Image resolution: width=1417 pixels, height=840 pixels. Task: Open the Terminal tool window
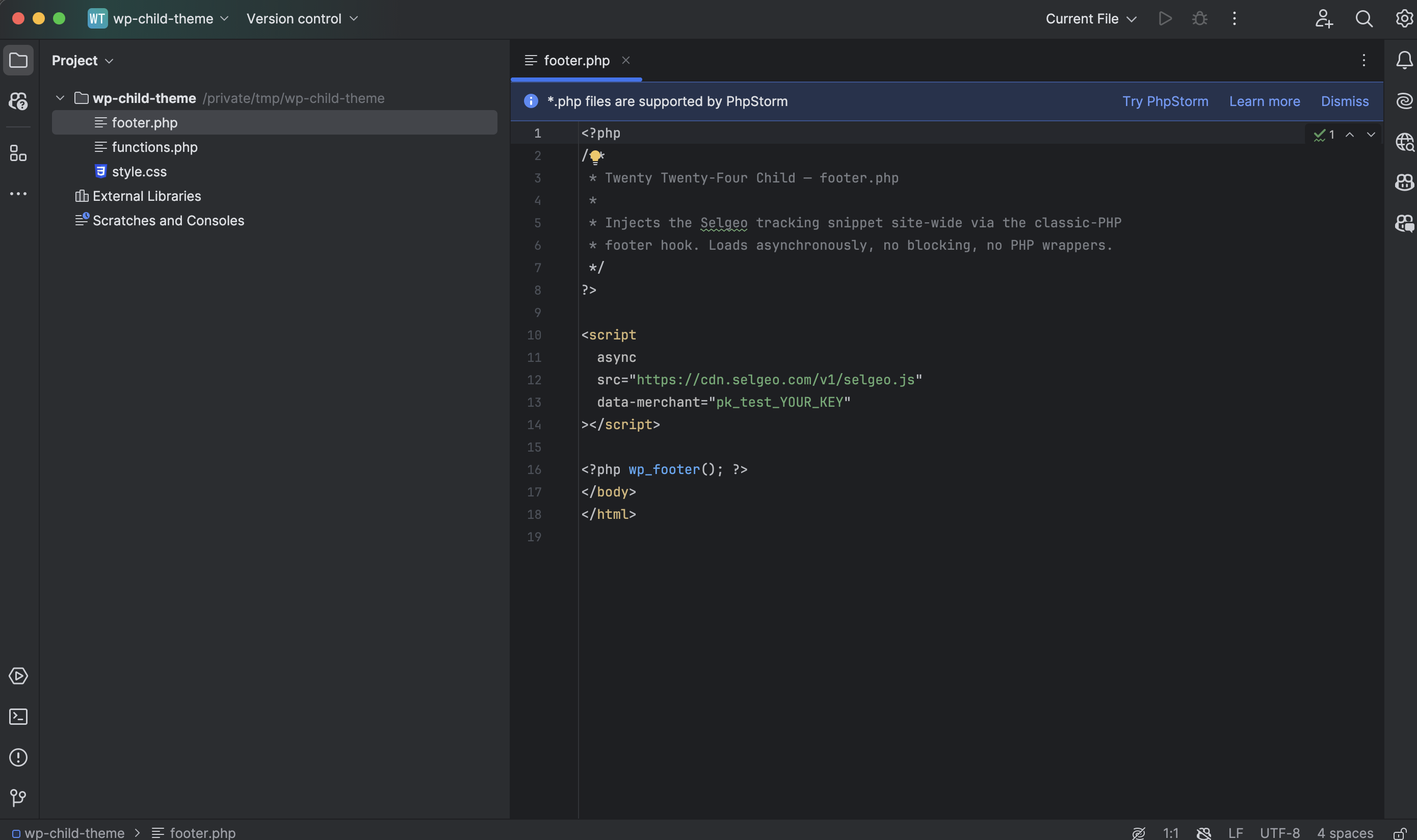coord(18,717)
